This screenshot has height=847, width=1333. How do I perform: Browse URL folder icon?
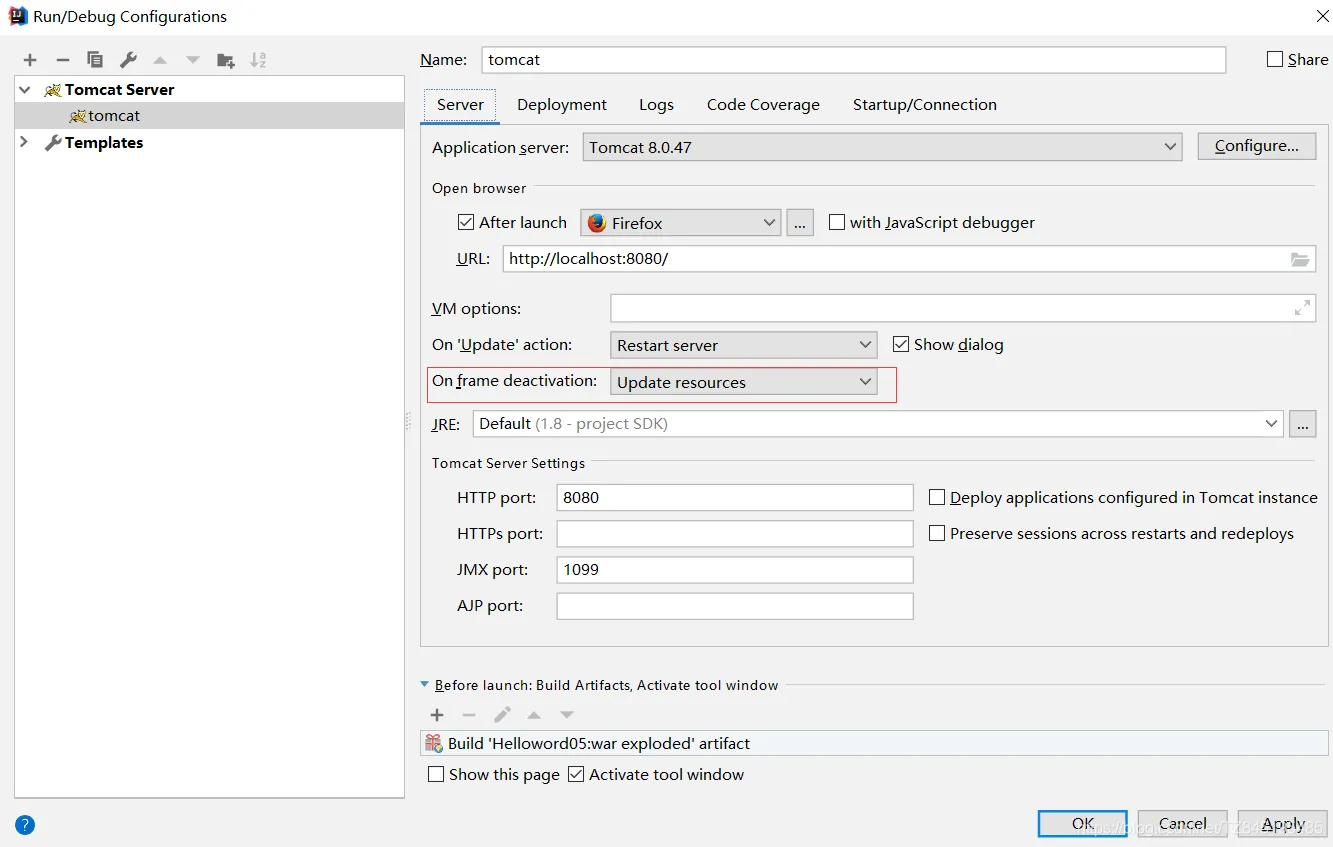point(1300,259)
